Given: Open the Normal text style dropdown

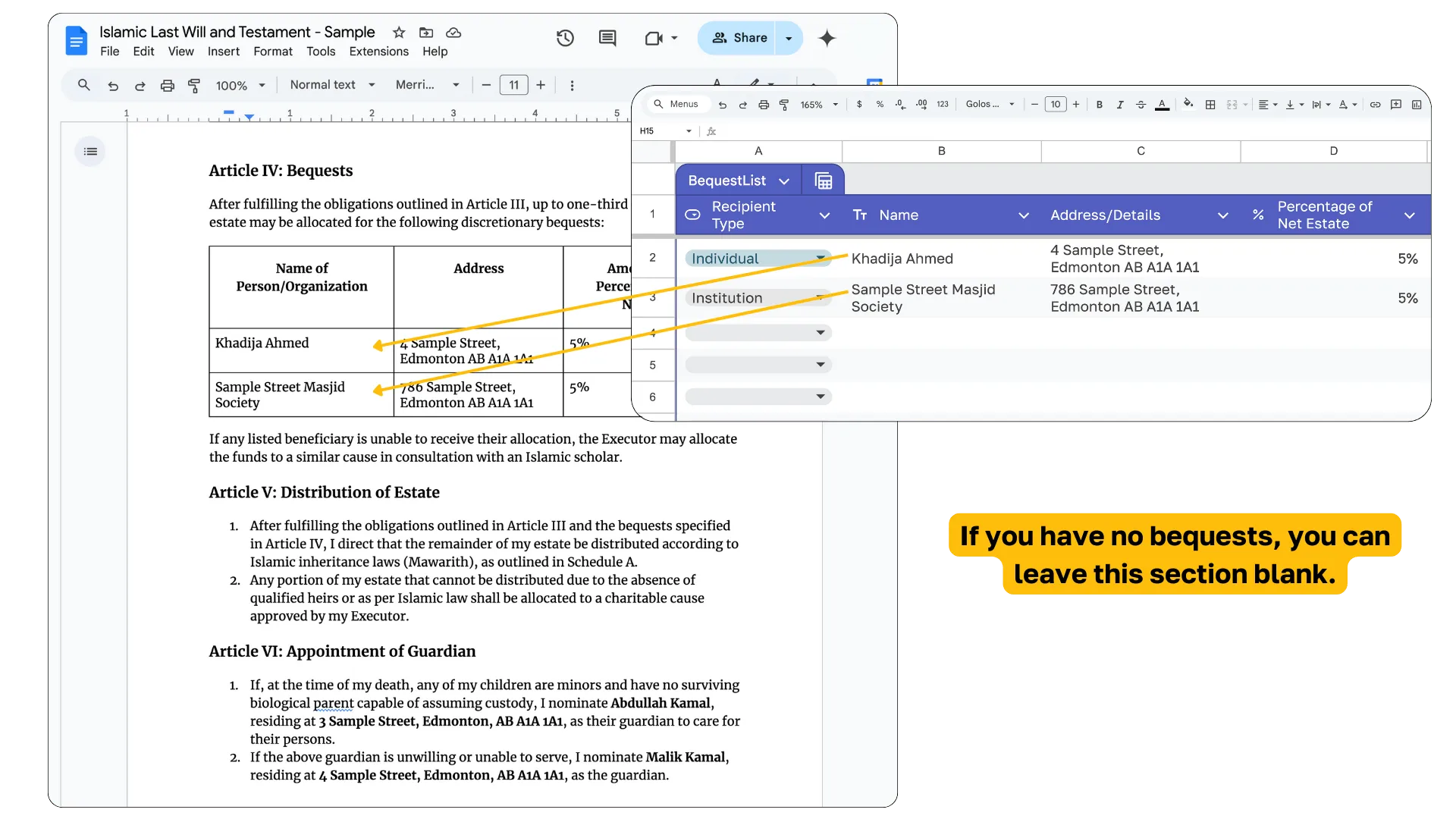Looking at the screenshot, I should pos(332,85).
